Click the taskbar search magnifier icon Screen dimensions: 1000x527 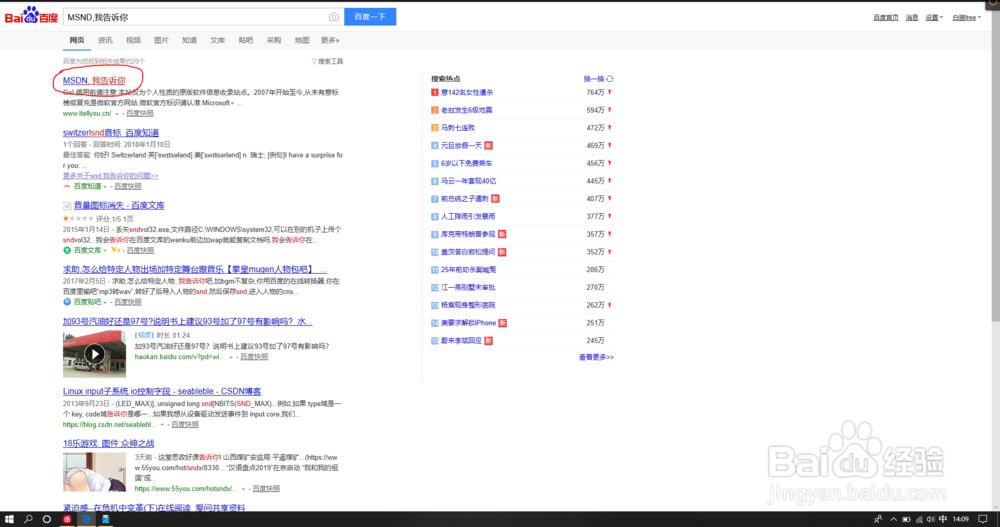point(28,519)
